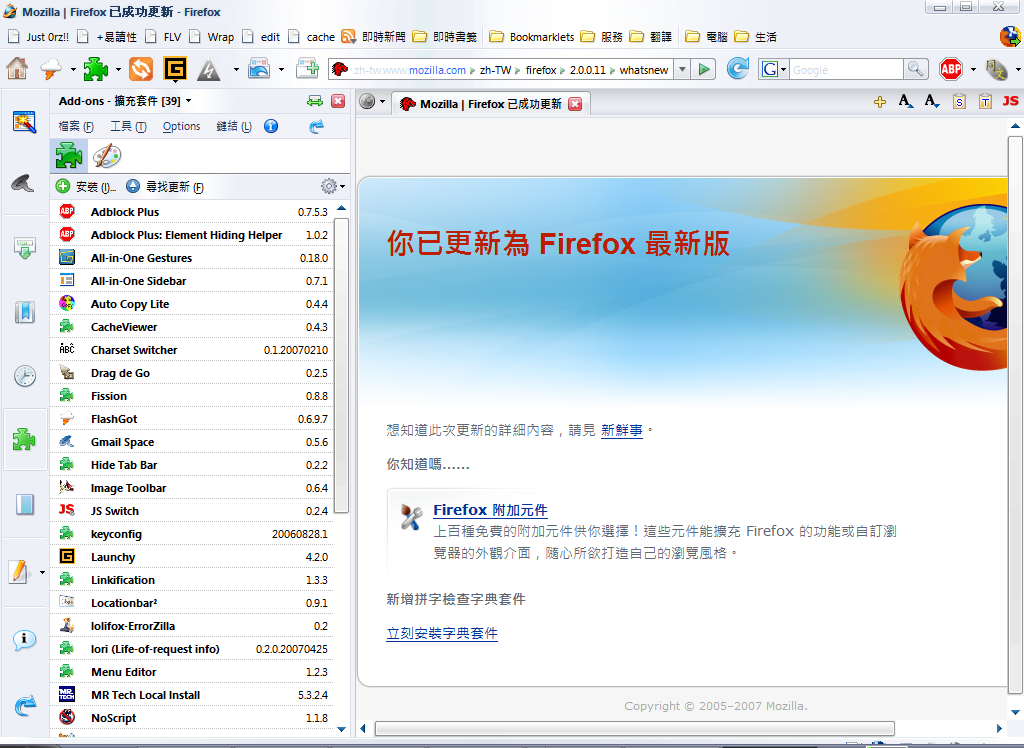
Task: Switch to Themes palette icon in Add-ons
Action: pos(106,156)
